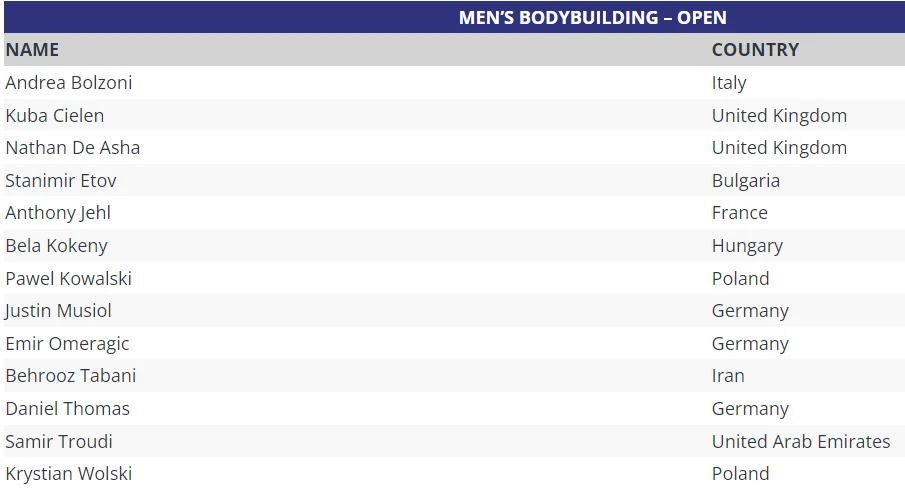Click the name Bela Kokeny
Image resolution: width=905 pixels, height=489 pixels.
point(57,246)
